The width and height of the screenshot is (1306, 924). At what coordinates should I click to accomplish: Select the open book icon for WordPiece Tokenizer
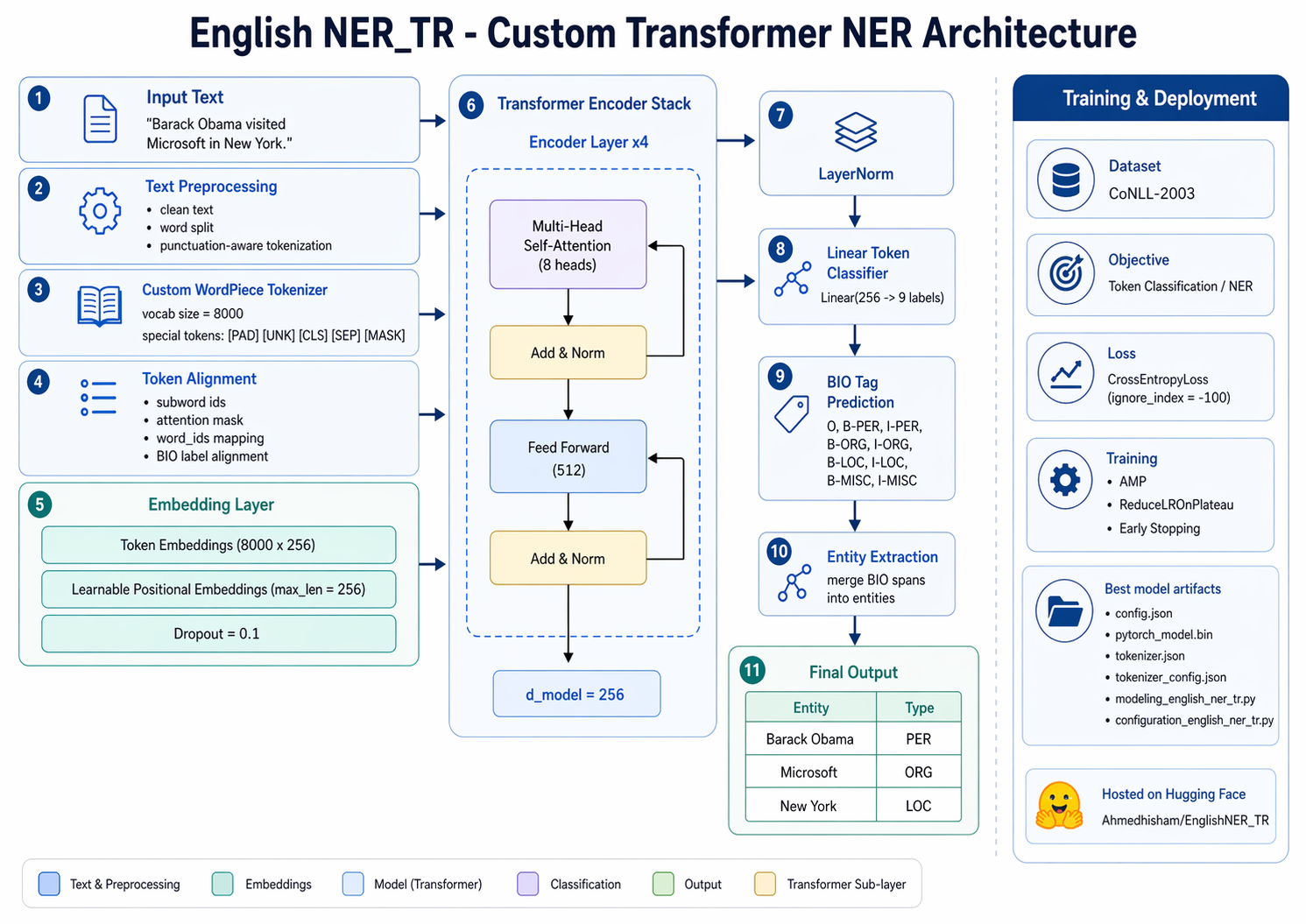[x=100, y=307]
